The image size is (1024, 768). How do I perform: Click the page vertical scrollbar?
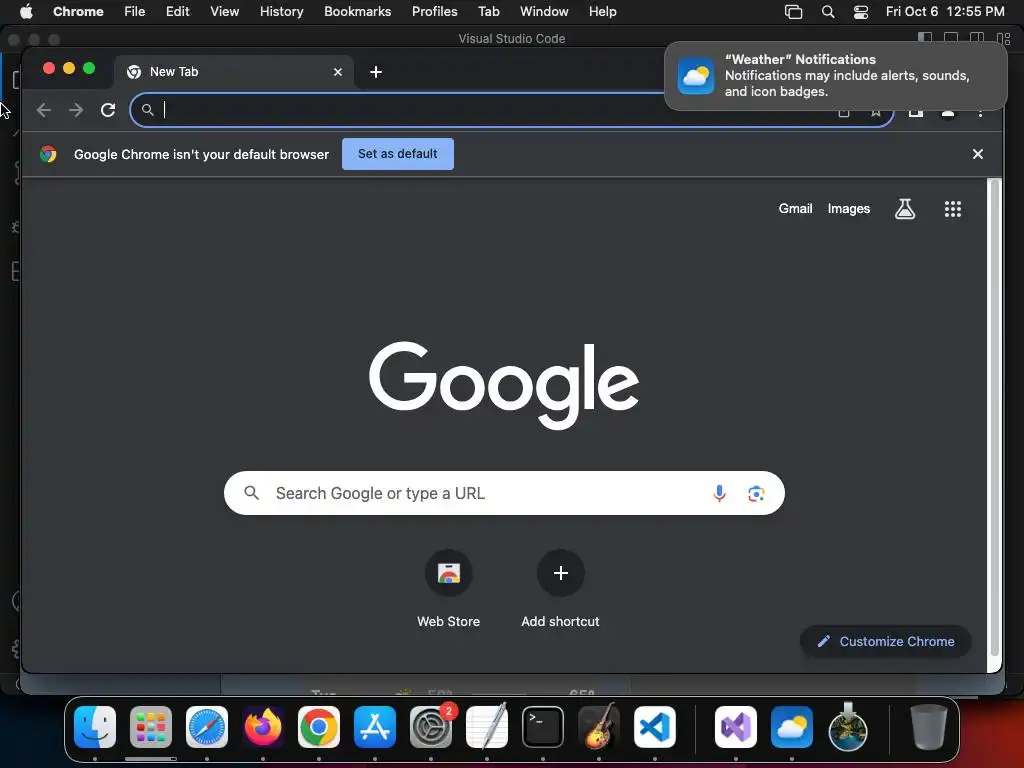(995, 418)
